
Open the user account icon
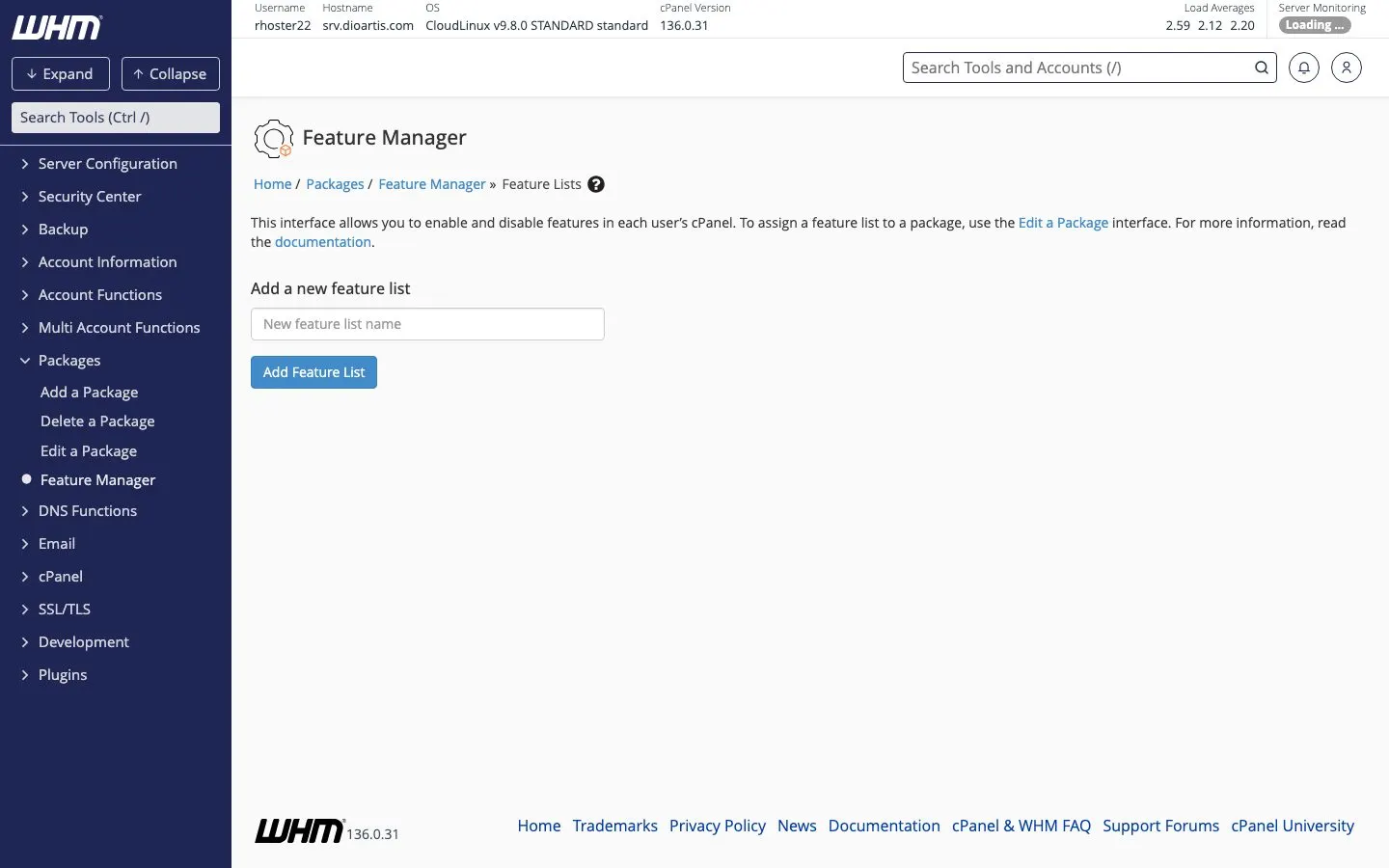click(x=1346, y=68)
